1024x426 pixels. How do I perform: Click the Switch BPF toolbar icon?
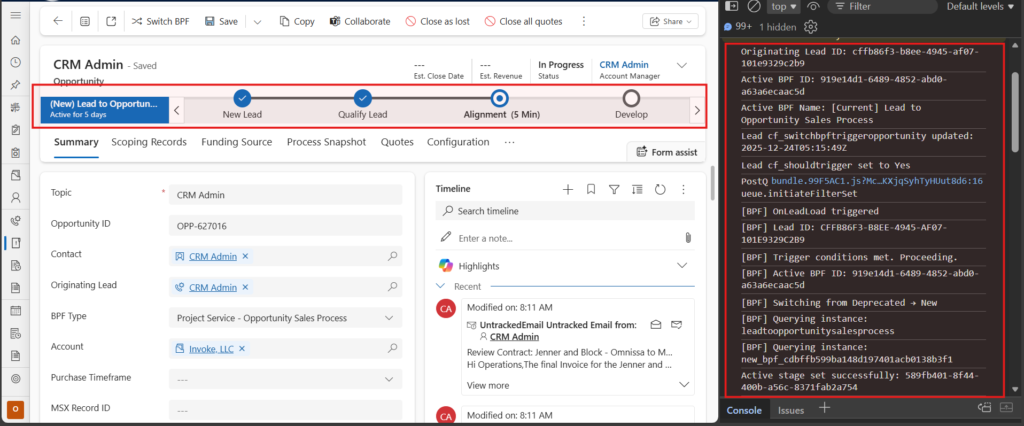pos(137,21)
